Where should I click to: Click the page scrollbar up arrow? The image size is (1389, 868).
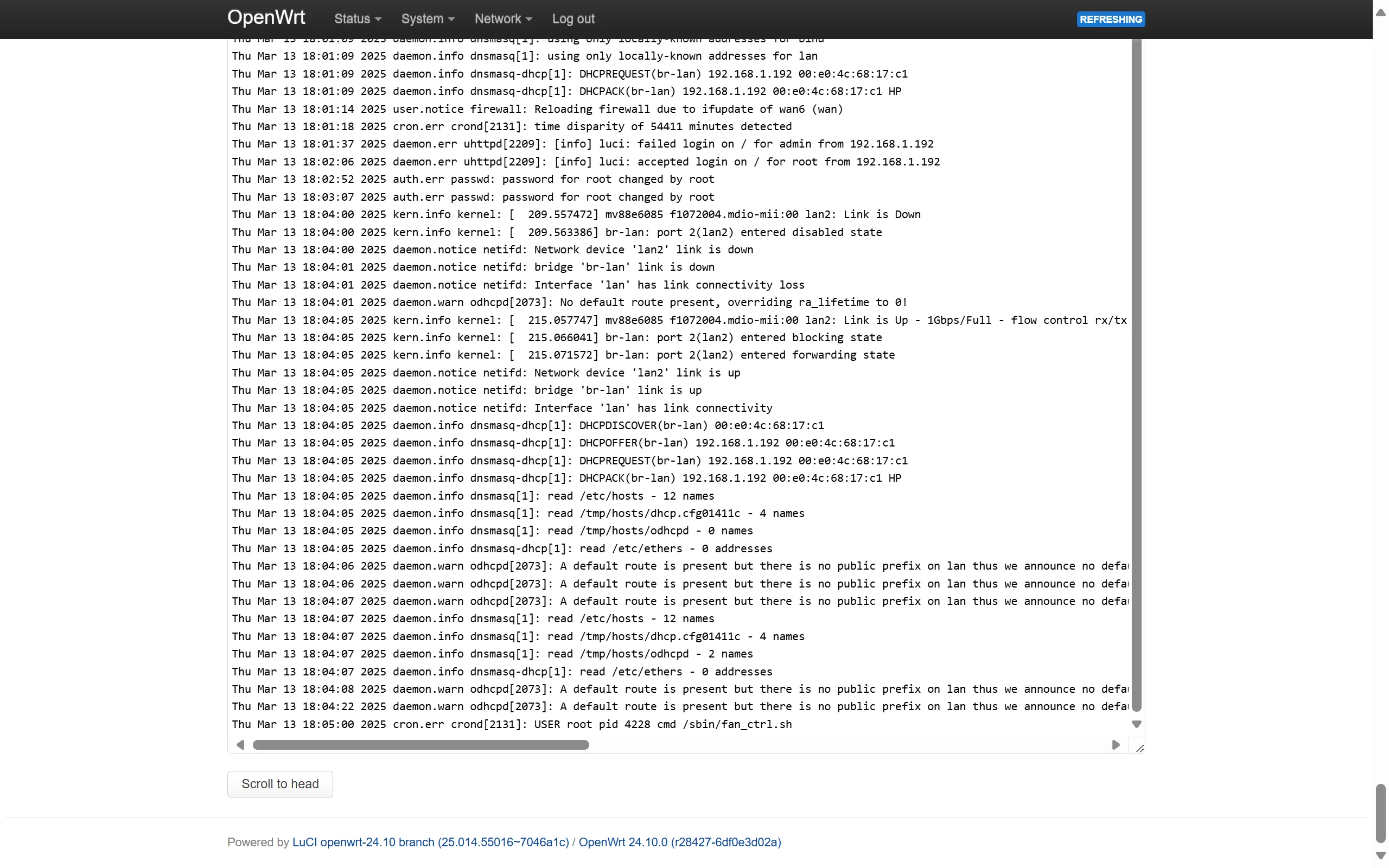pos(1380,12)
